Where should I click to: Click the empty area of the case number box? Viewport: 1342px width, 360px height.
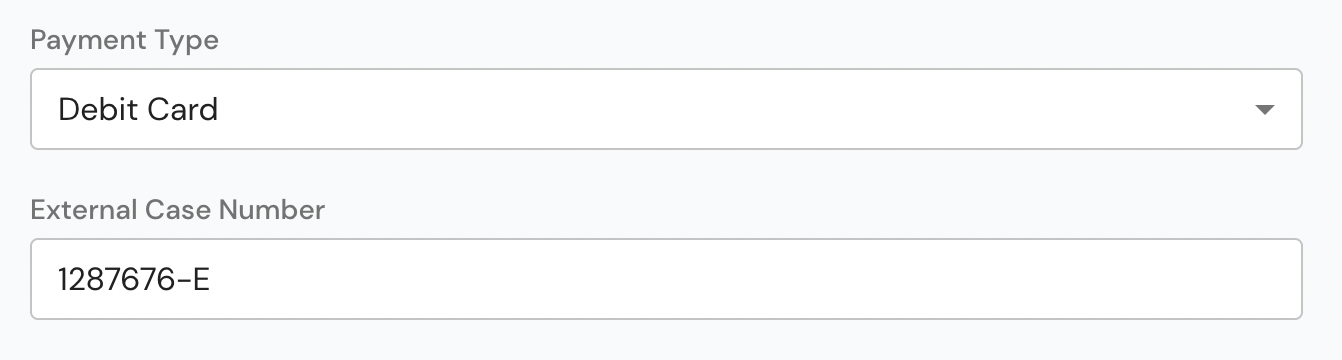tap(750, 279)
